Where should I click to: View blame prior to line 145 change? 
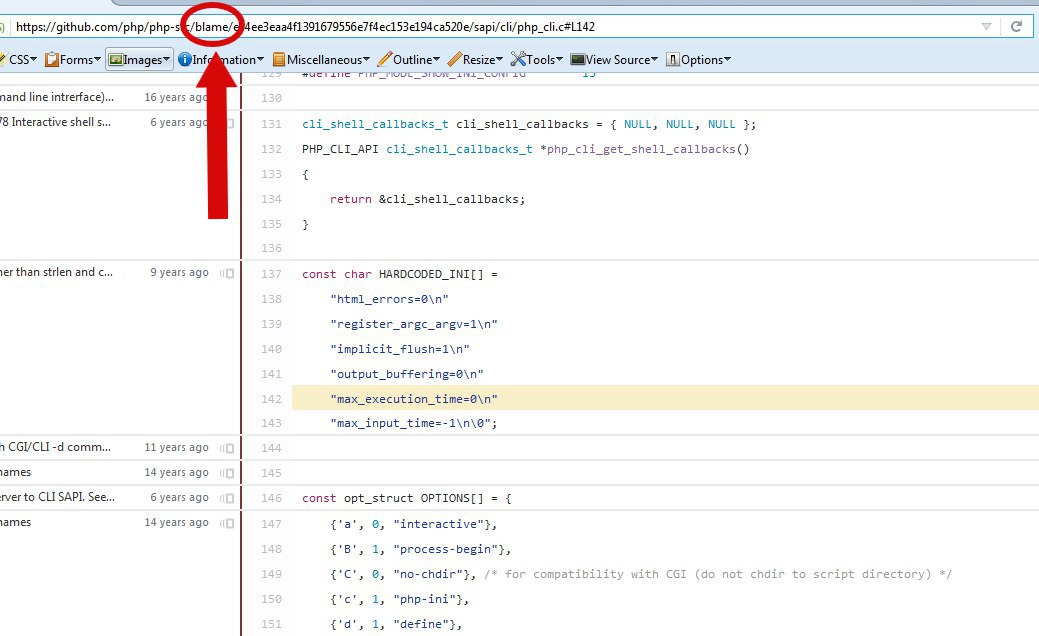click(x=227, y=473)
